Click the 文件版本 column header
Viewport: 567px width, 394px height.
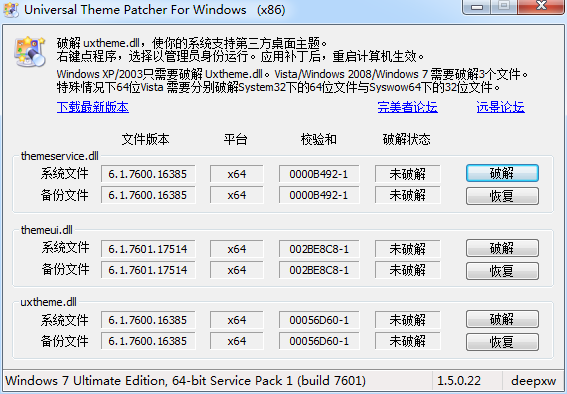[x=145, y=139]
